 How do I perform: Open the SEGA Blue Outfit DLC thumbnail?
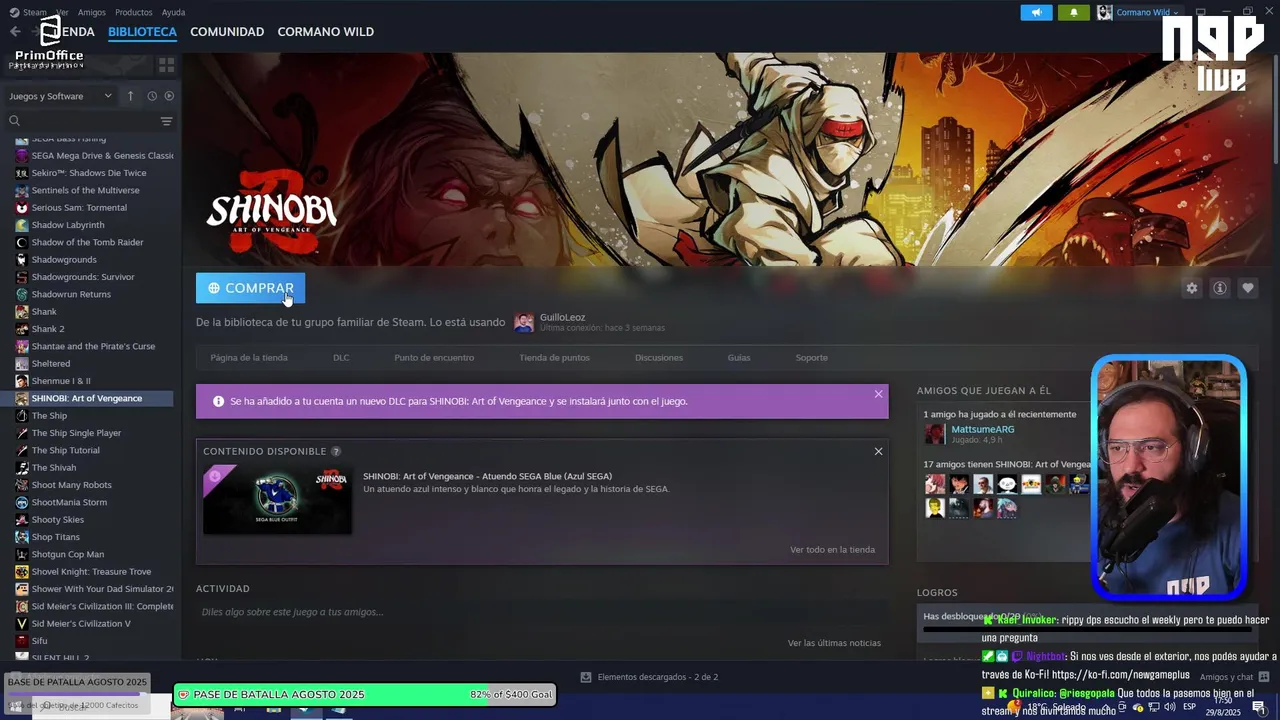277,500
